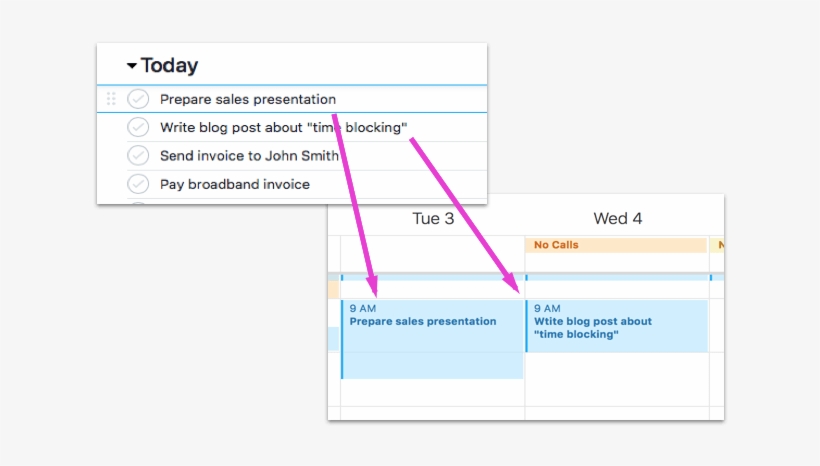Viewport: 820px width, 466px height.
Task: Select the Wtite blog post calendar event
Action: pos(617,326)
